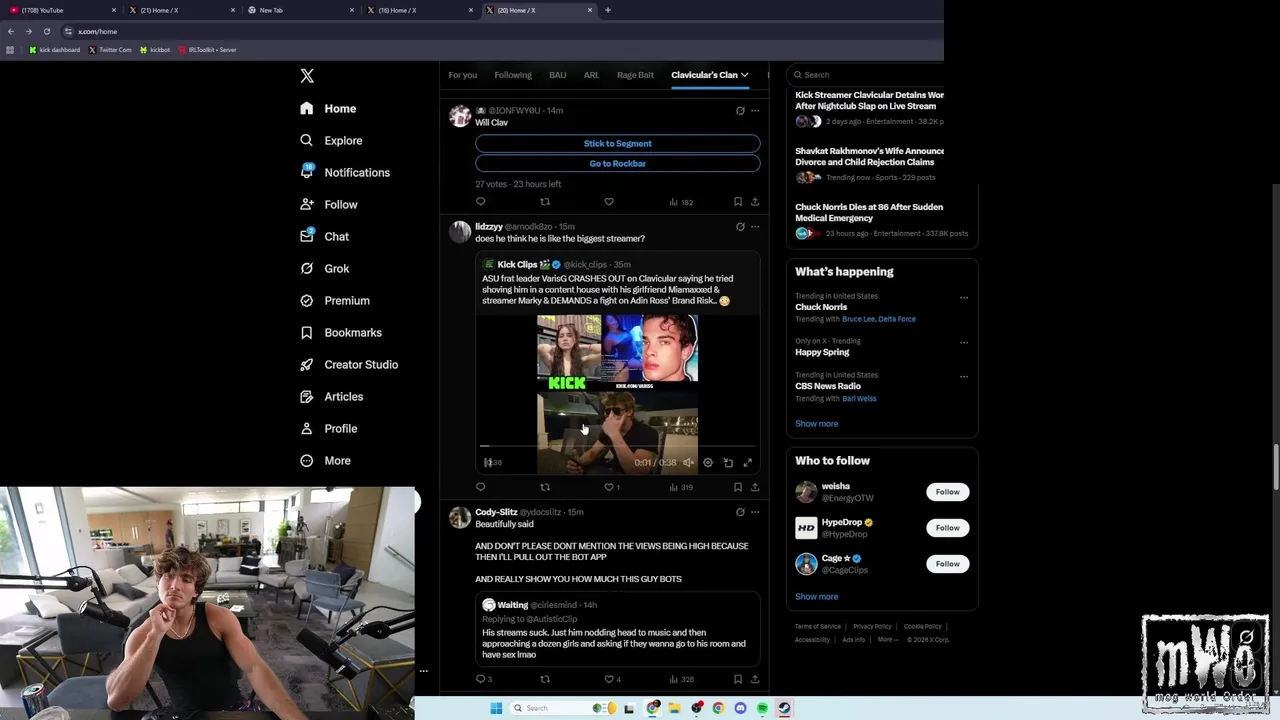The image size is (1280, 720).
Task: Open more options on lidzyy's post
Action: (x=755, y=227)
